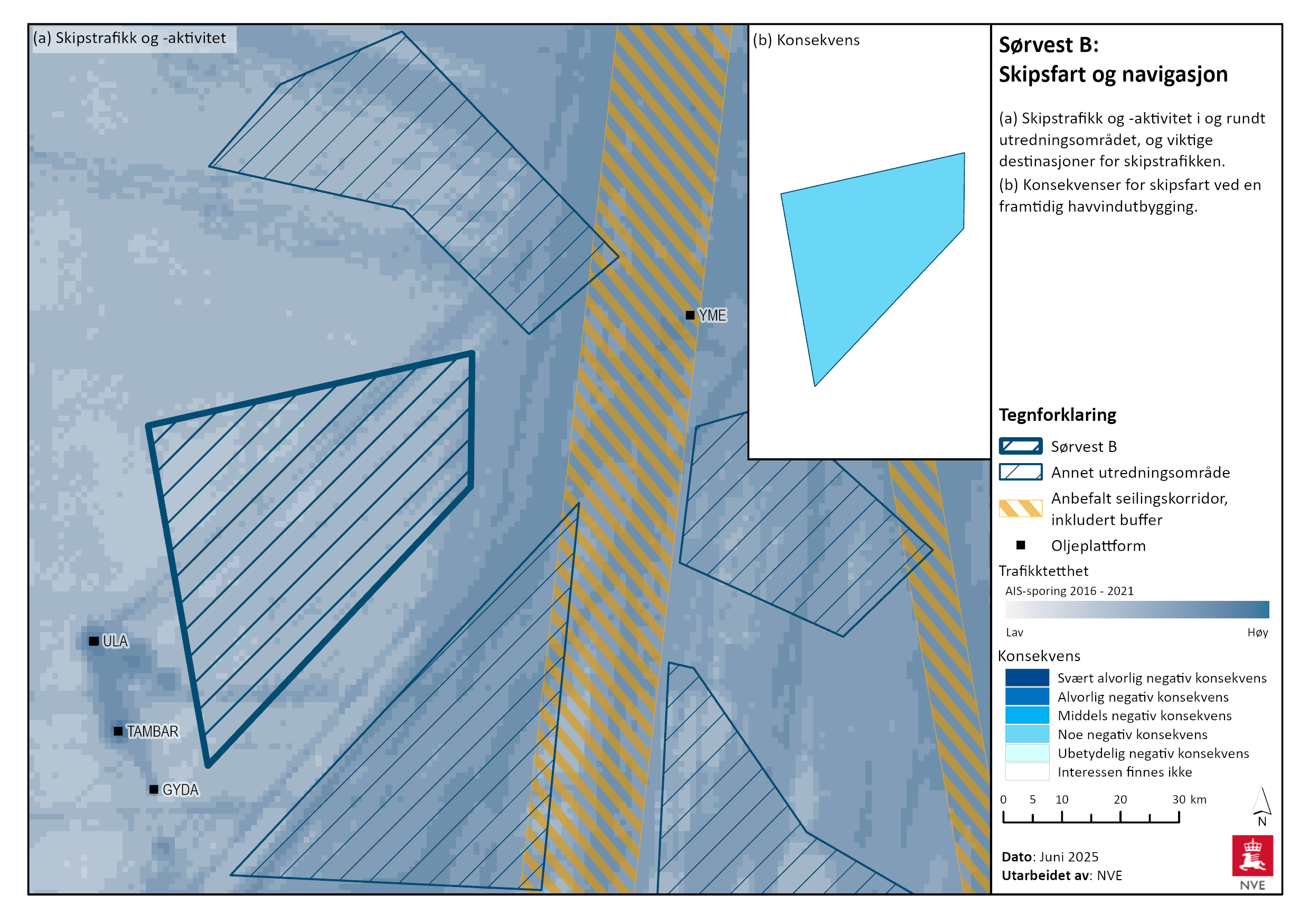Click the scale bar
The image size is (1309, 924).
[x=1091, y=816]
